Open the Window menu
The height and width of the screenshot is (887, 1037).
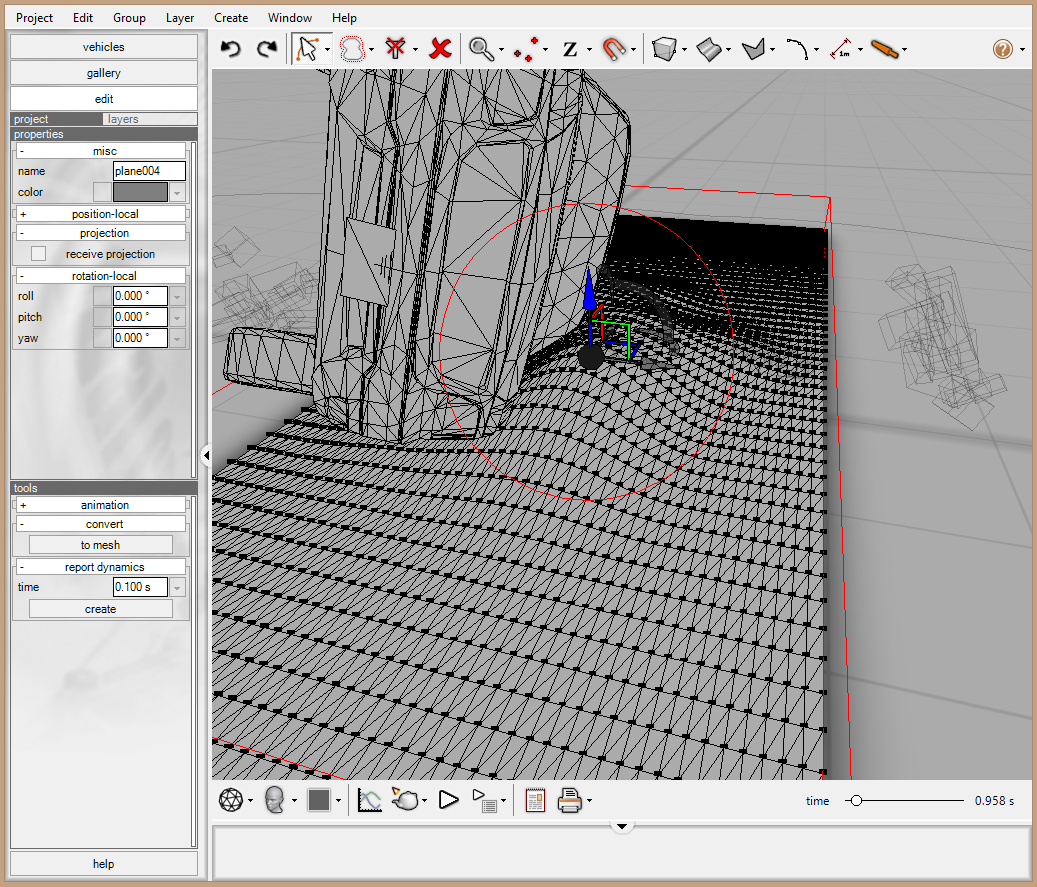(290, 18)
